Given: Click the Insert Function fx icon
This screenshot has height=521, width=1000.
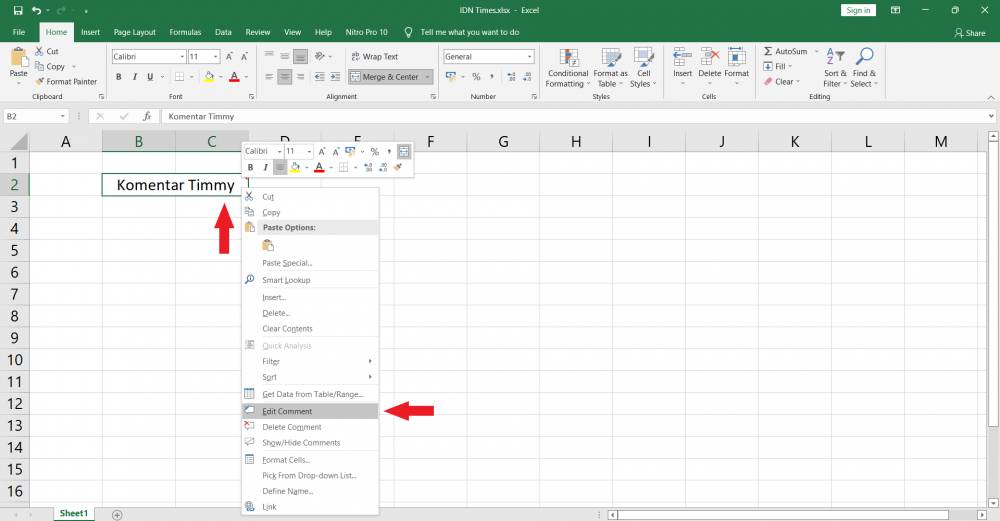Looking at the screenshot, I should (147, 116).
